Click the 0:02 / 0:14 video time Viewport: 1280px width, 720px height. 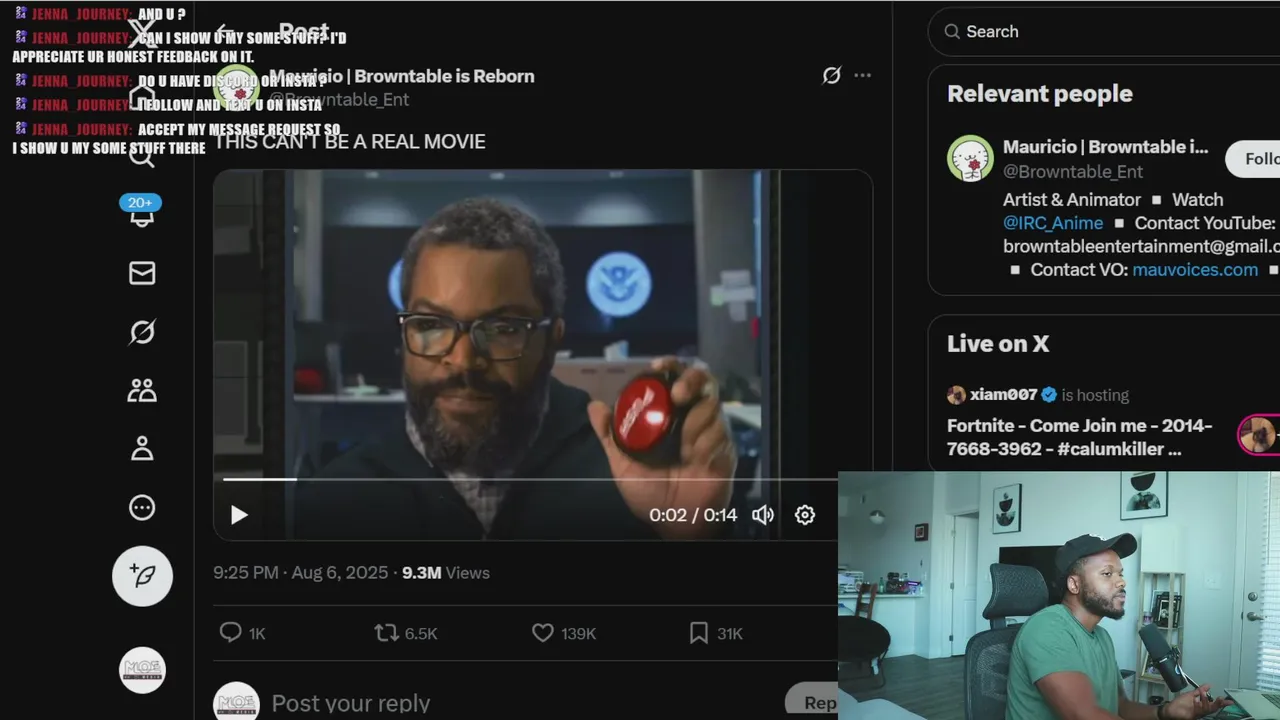point(693,515)
